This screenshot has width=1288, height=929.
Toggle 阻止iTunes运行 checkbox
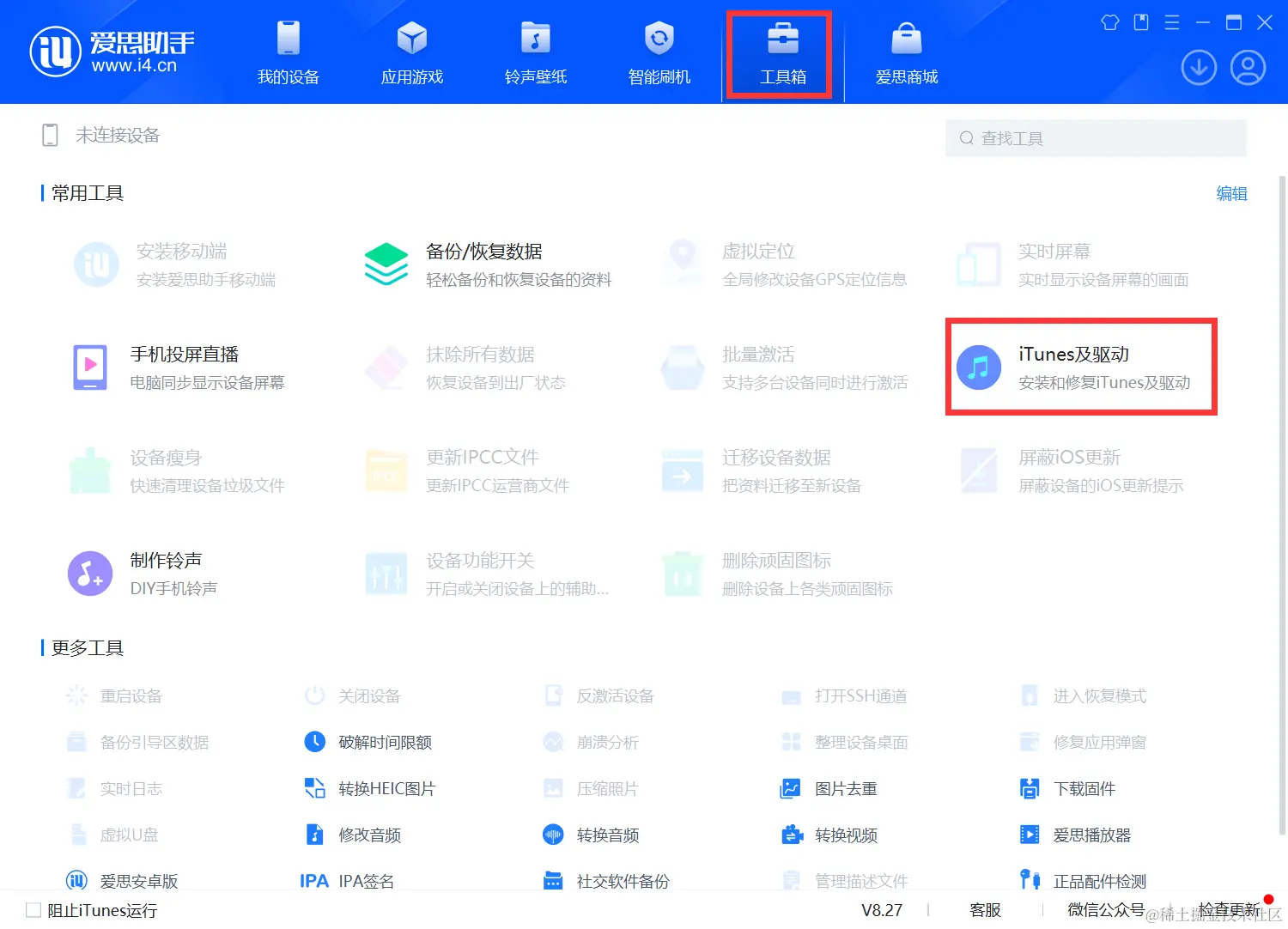coord(33,910)
